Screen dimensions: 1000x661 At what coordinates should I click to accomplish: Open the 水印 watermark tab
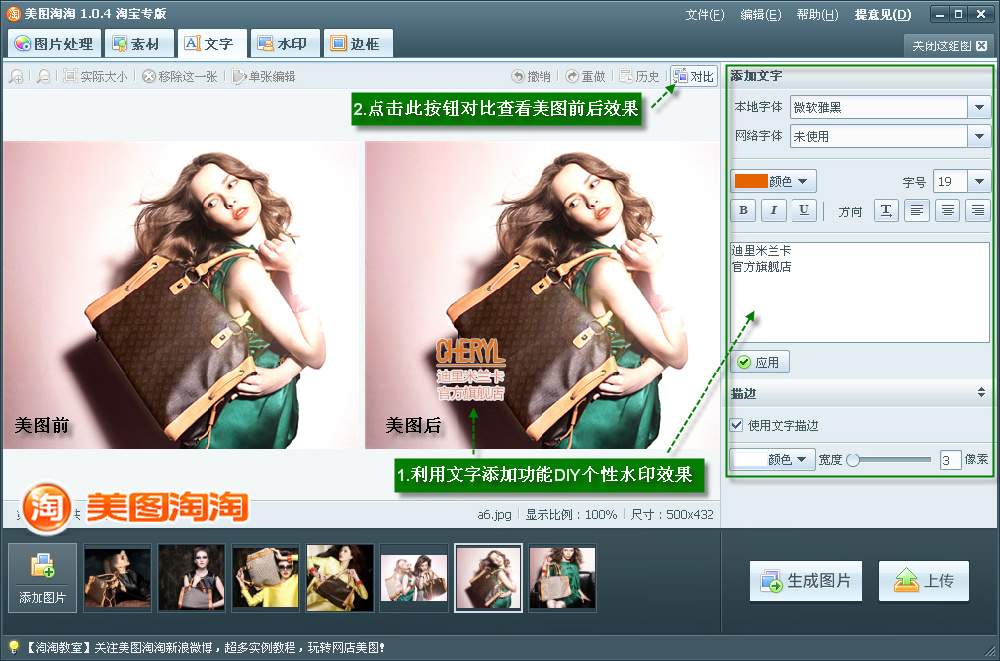tap(284, 43)
